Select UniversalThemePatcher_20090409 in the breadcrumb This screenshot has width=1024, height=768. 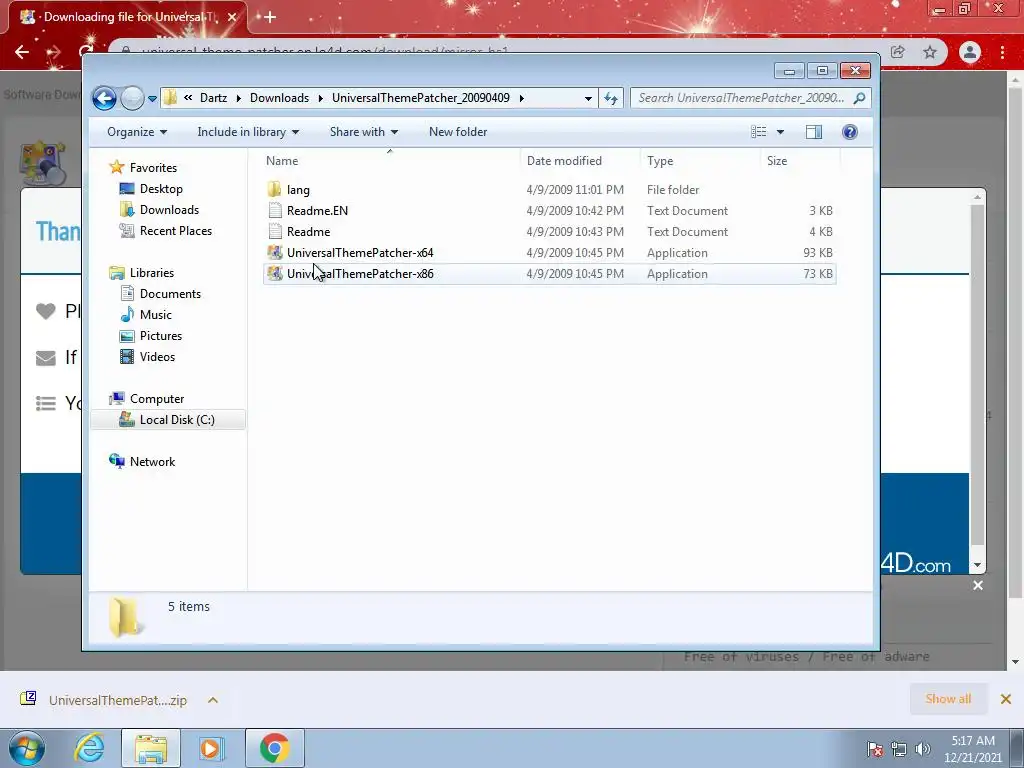point(421,98)
